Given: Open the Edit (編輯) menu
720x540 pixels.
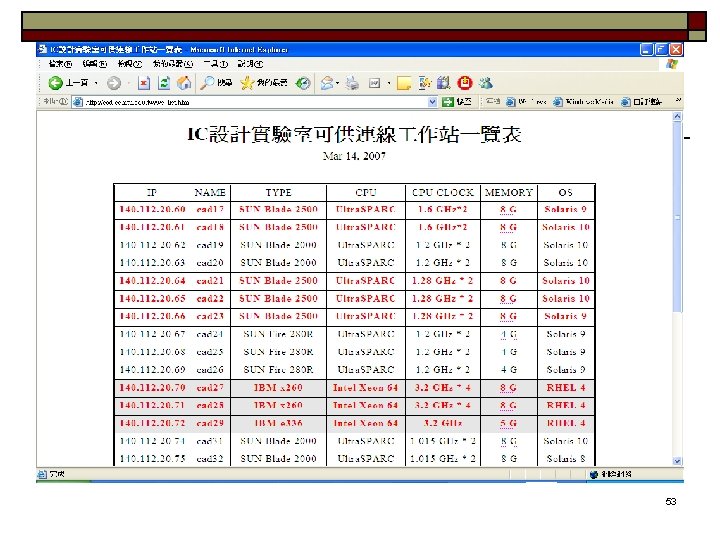Looking at the screenshot, I should pyautogui.click(x=95, y=64).
